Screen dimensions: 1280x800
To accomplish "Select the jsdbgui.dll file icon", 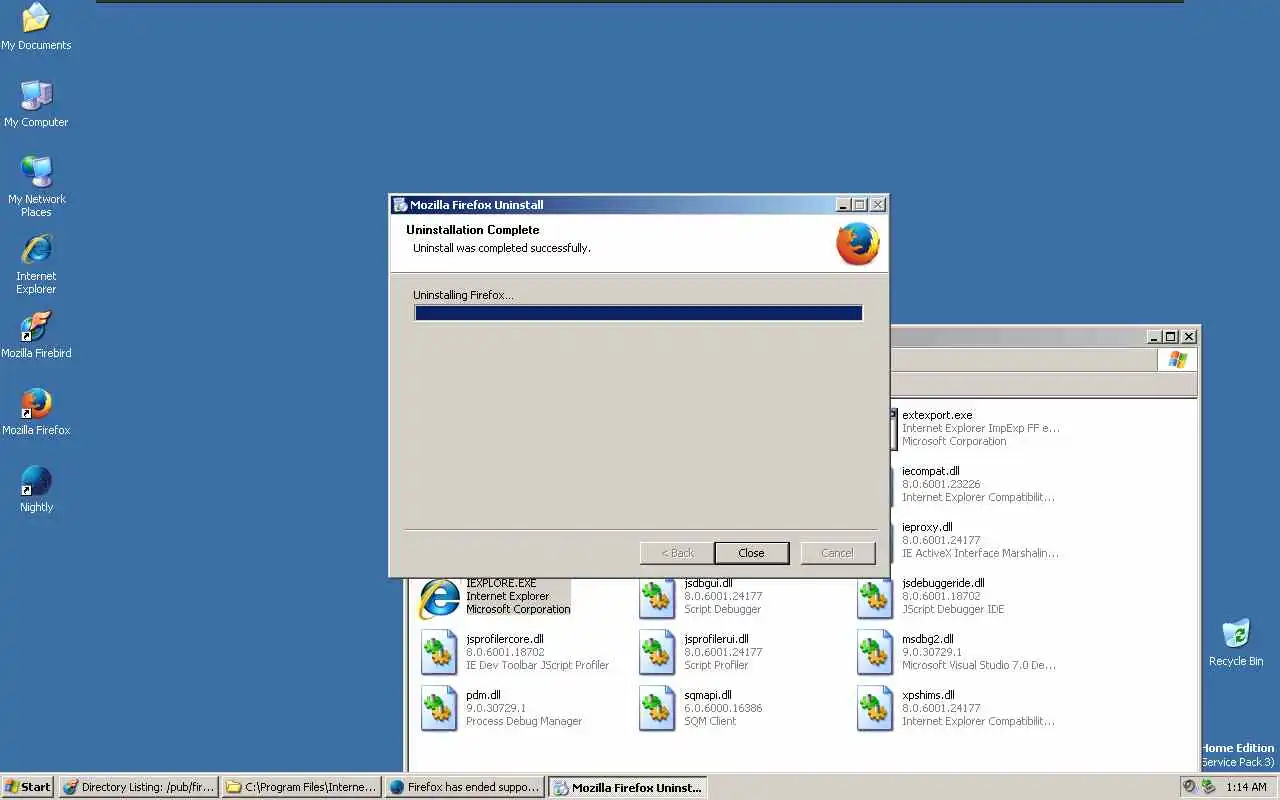I will coord(657,597).
